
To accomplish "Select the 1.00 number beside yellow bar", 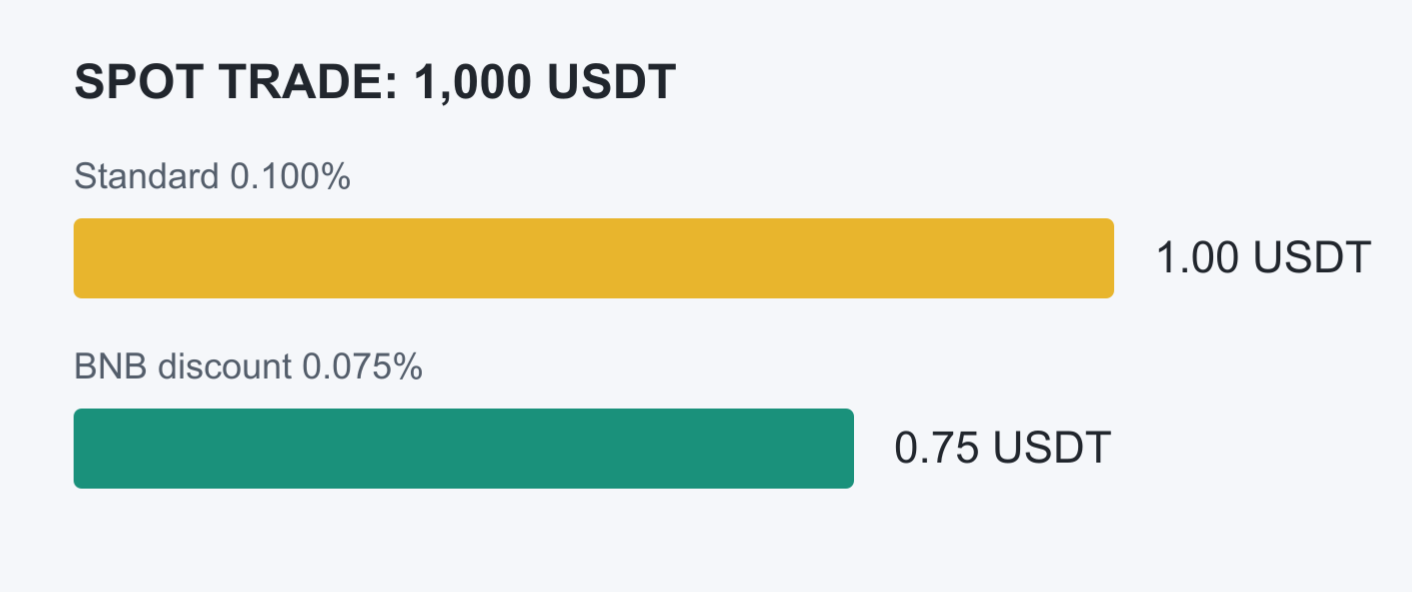I will [x=1198, y=258].
